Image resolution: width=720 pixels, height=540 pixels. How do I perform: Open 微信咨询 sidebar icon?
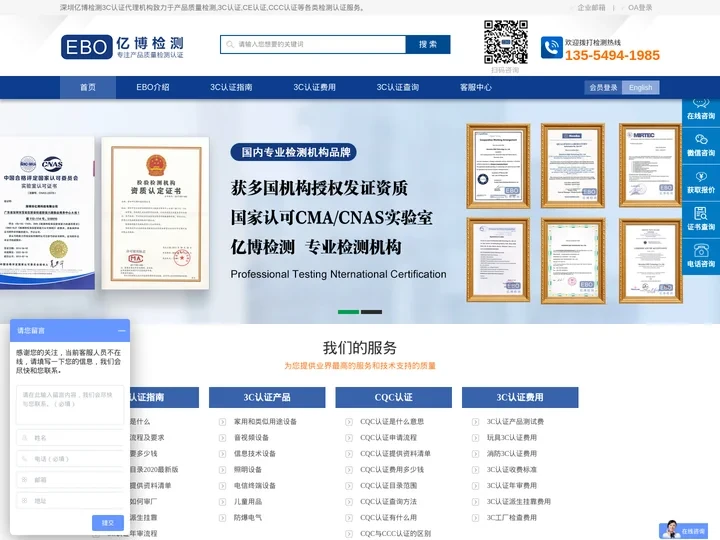point(701,146)
